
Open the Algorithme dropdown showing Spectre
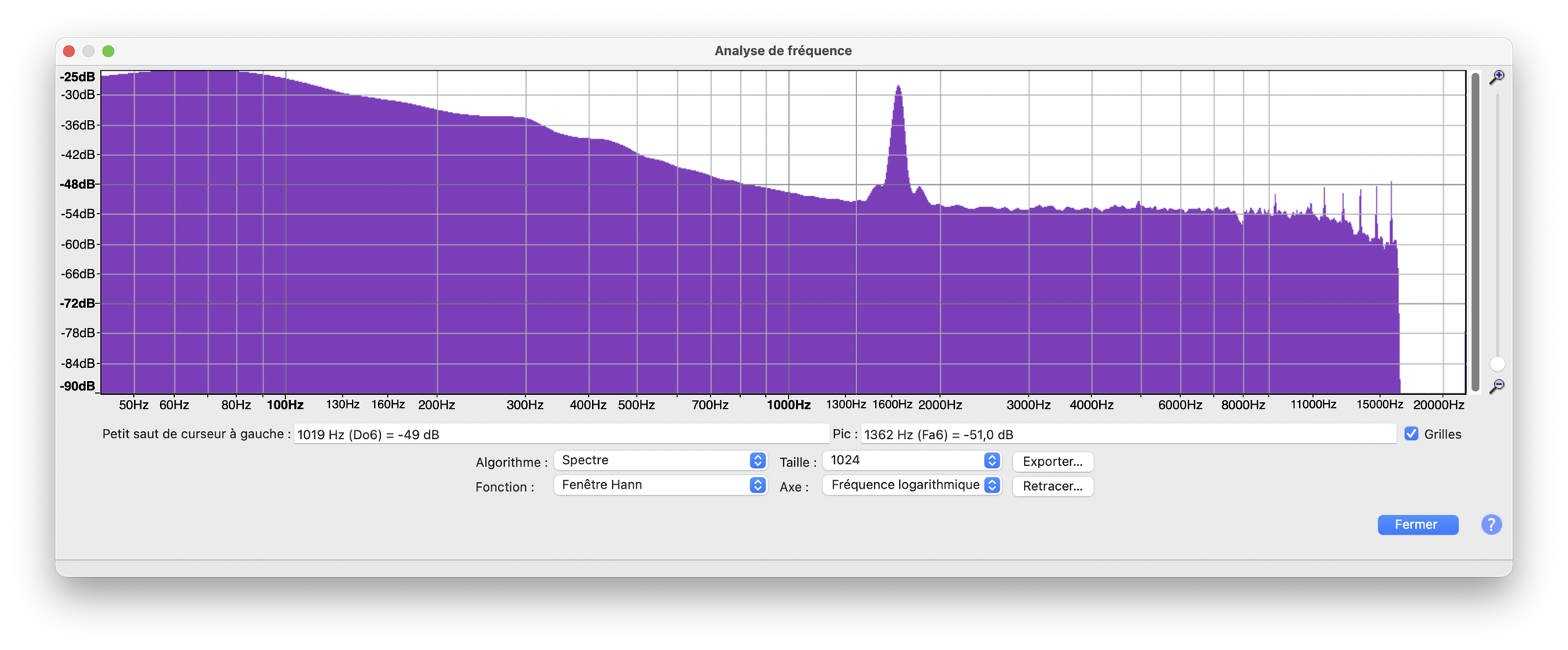[x=659, y=460]
